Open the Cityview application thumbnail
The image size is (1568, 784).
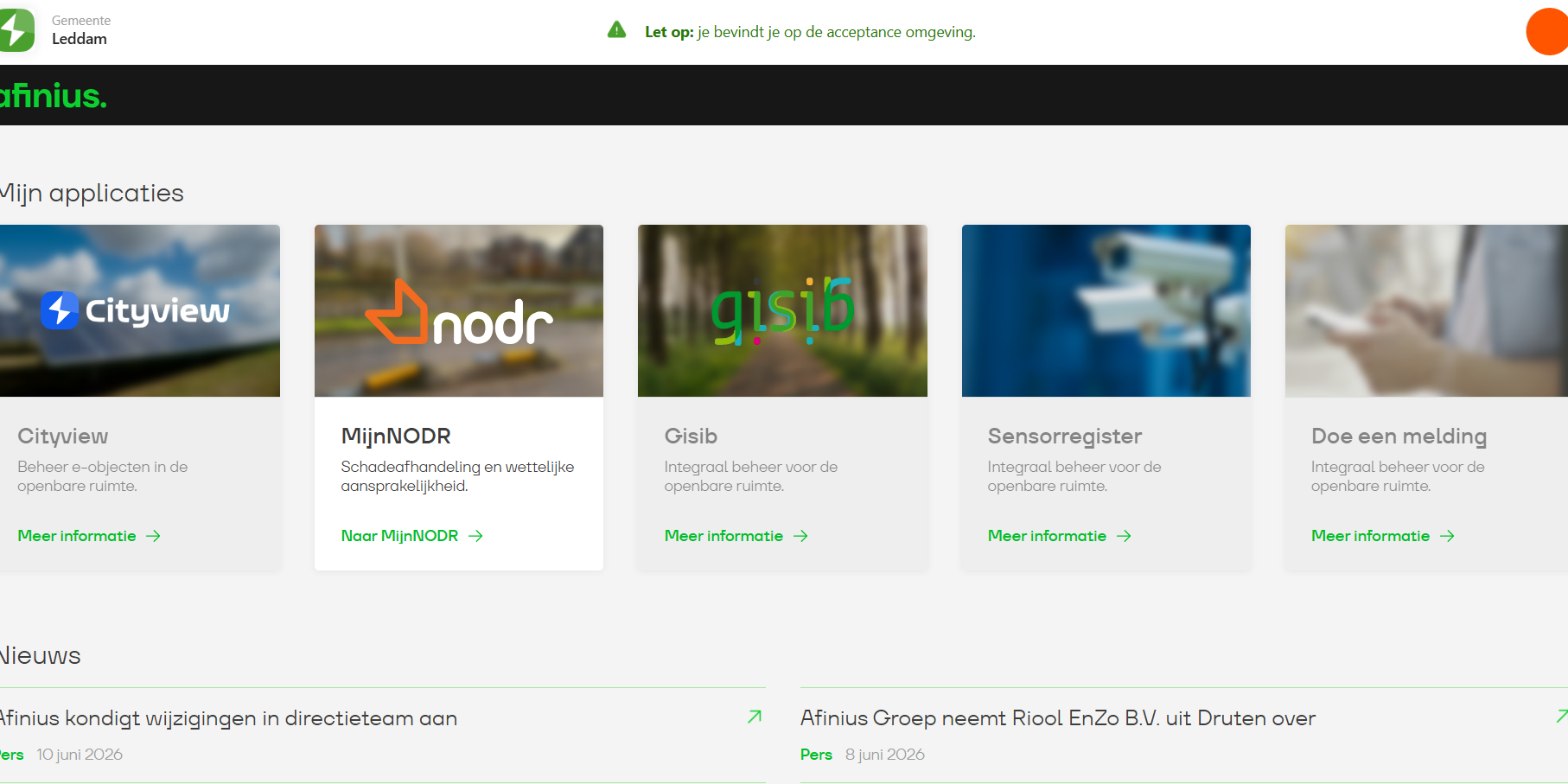tap(139, 310)
